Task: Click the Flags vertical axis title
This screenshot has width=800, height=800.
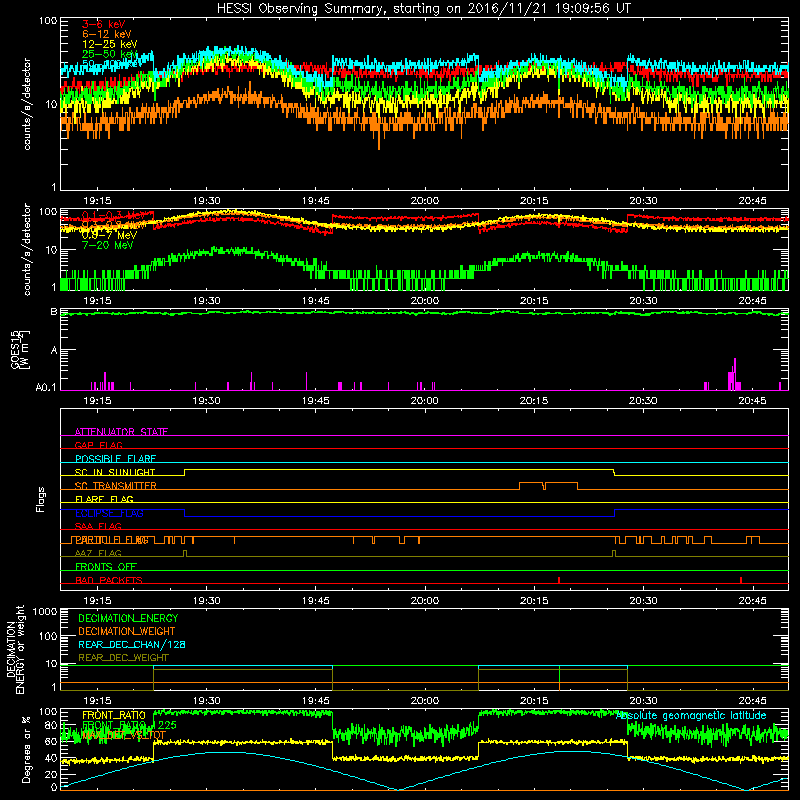Action: [41, 499]
